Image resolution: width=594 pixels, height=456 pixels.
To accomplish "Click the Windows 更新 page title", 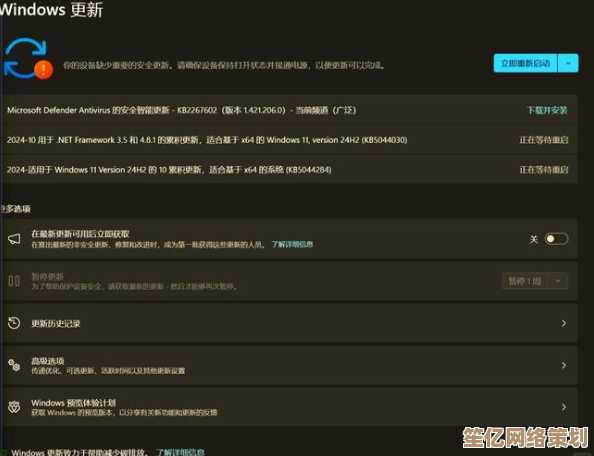I will point(52,9).
